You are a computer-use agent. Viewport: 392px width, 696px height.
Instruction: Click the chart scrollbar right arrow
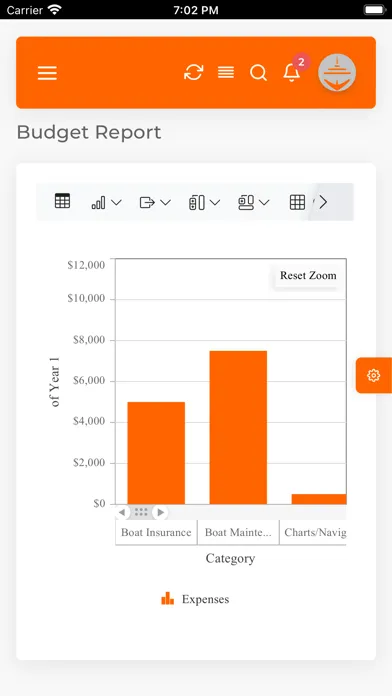coord(161,512)
